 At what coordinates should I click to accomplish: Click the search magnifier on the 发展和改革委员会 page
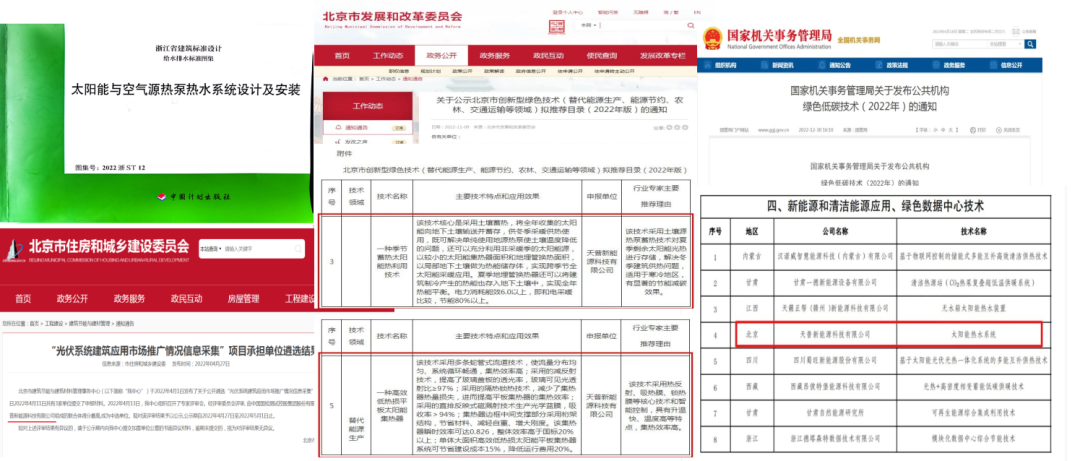coord(691,25)
